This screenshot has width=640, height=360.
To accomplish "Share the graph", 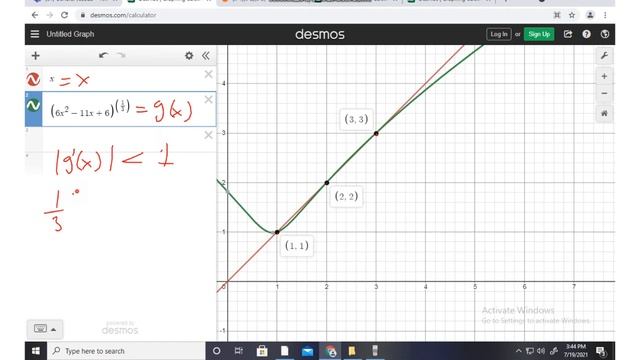I will [x=568, y=34].
